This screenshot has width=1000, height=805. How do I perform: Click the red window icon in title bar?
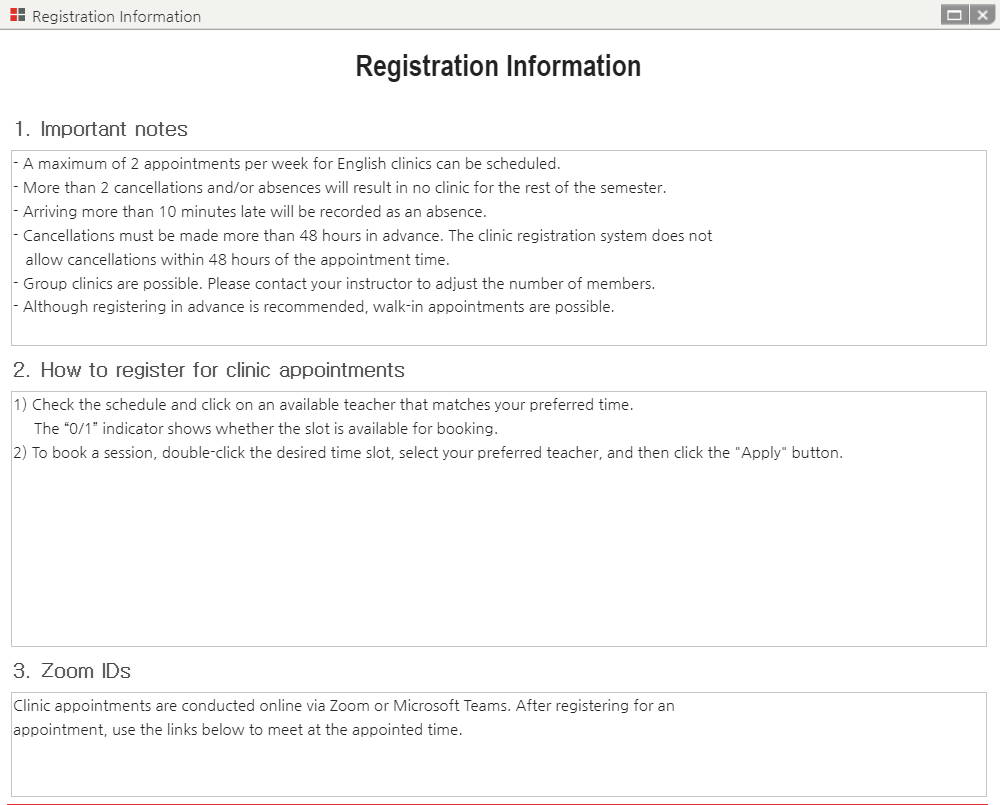17,15
